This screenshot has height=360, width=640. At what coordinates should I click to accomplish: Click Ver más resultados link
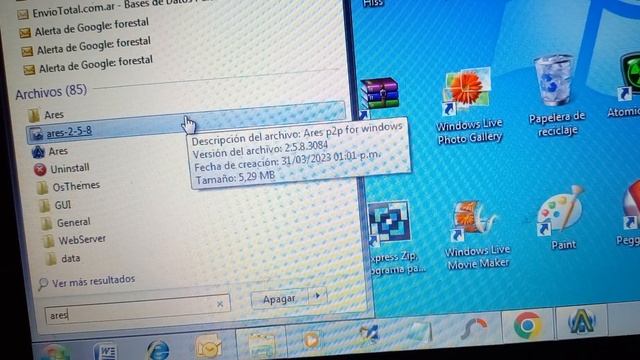click(x=87, y=281)
